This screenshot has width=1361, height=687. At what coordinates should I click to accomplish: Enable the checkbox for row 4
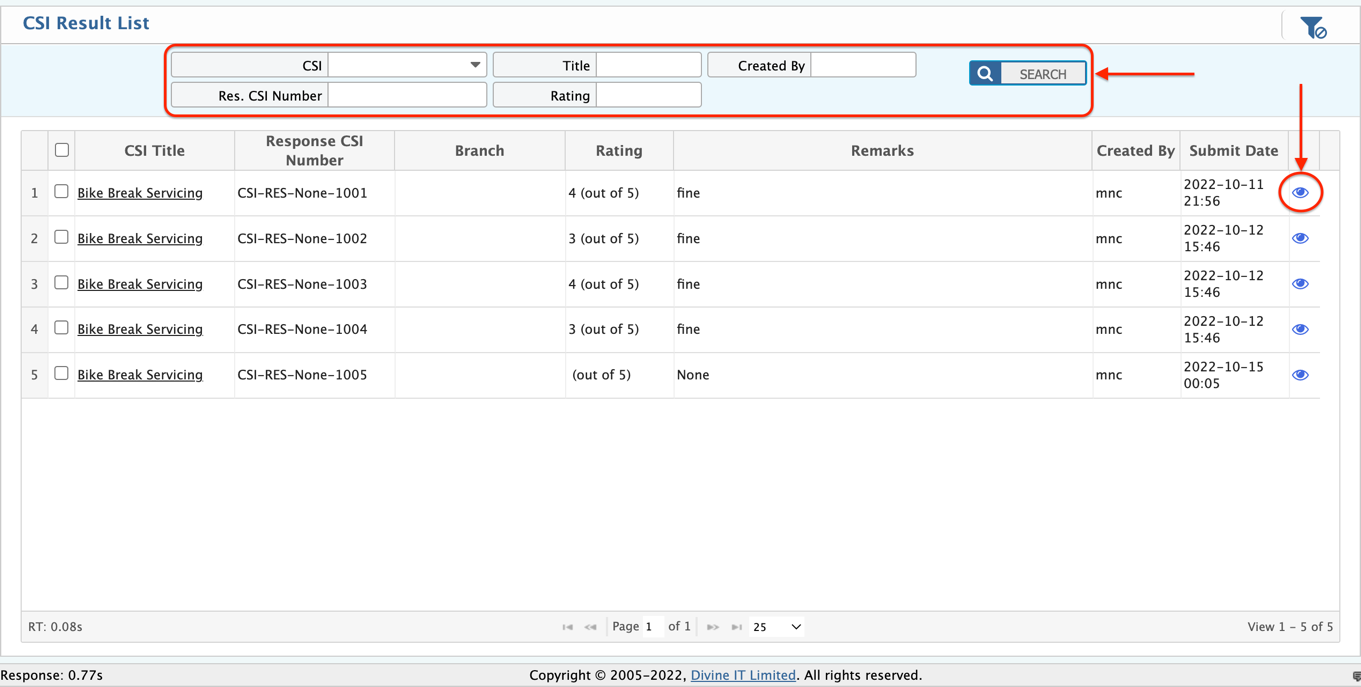coord(61,329)
